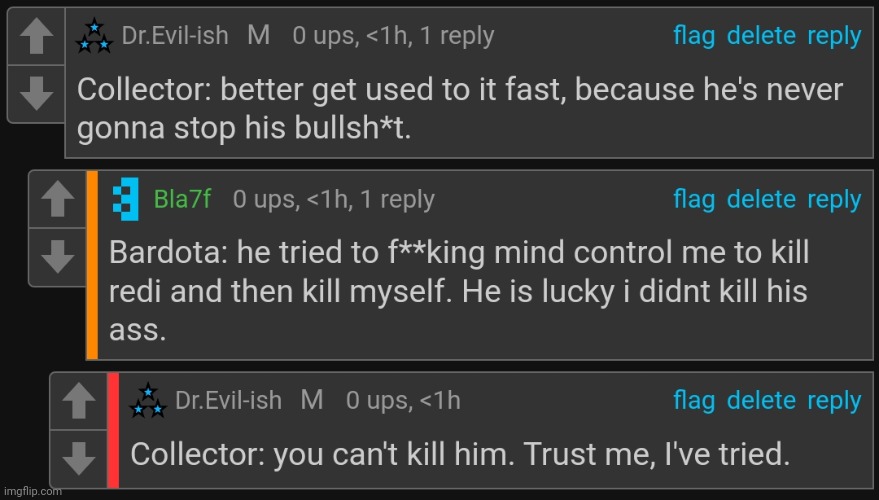Open the Bla7f user profile link
Image resolution: width=879 pixels, height=500 pixels.
point(183,199)
